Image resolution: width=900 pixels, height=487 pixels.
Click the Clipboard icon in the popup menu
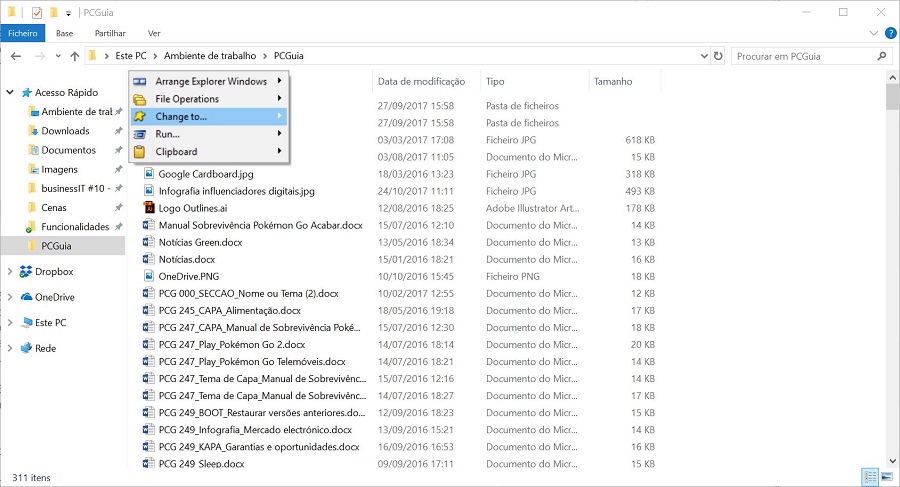[x=141, y=152]
